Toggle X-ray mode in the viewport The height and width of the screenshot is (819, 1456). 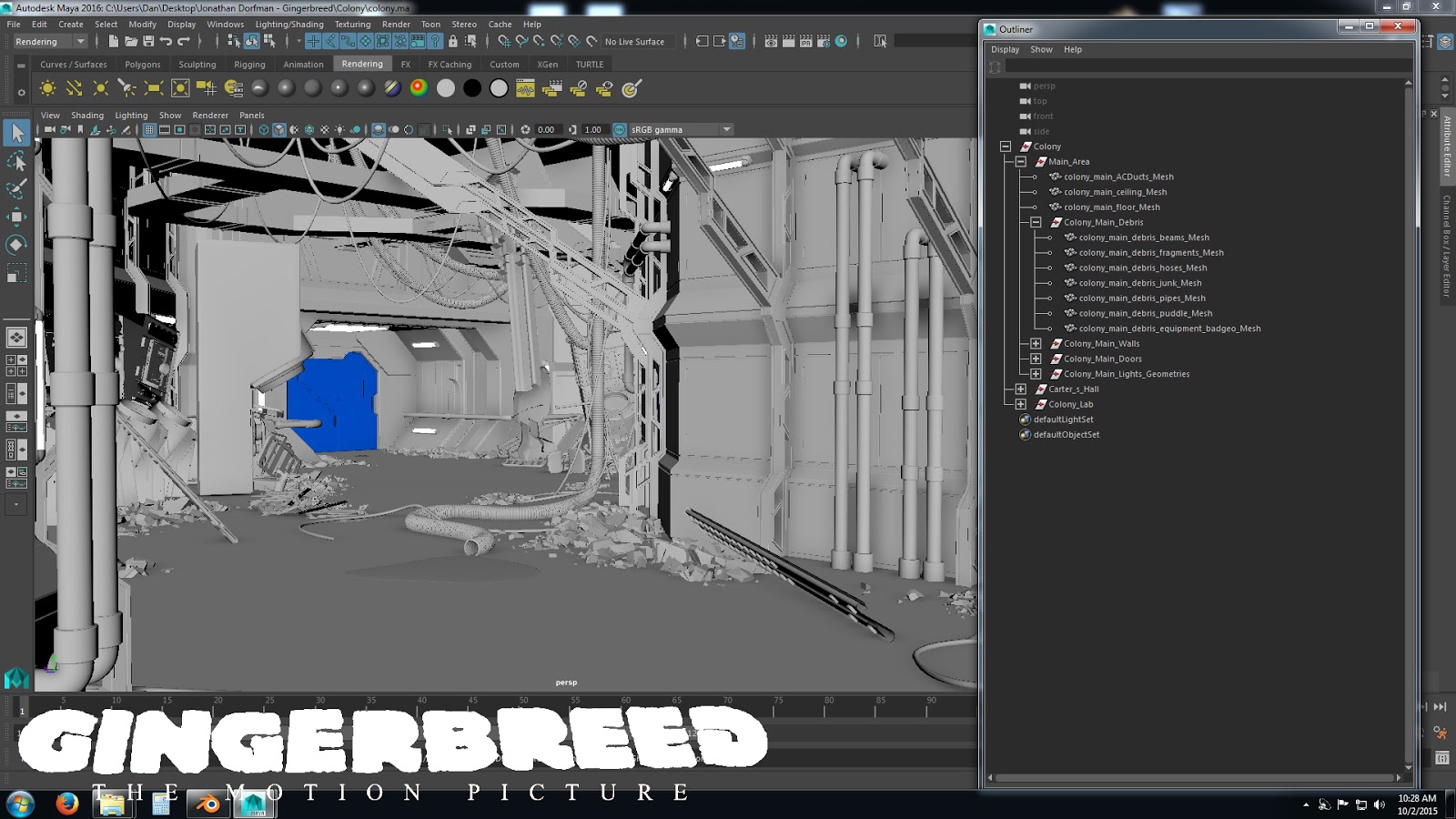click(x=470, y=129)
